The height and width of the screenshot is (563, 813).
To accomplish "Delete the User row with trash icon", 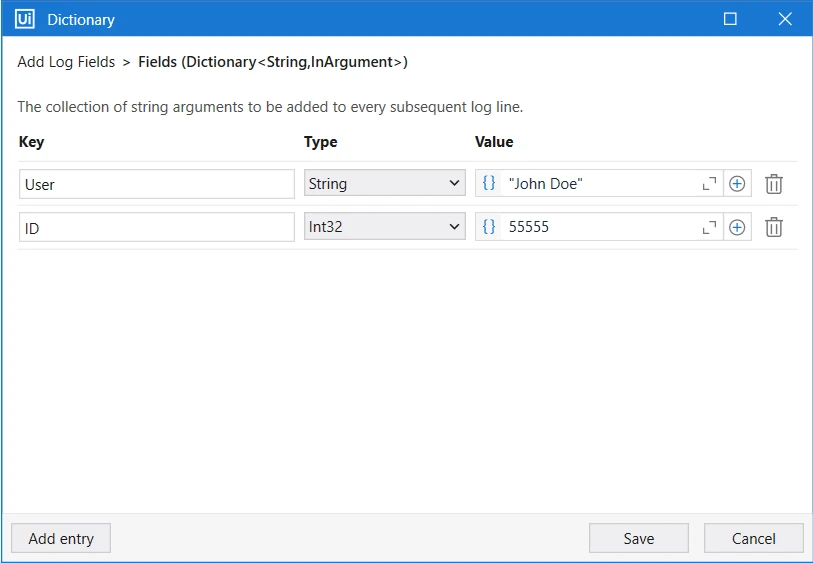I will (774, 184).
